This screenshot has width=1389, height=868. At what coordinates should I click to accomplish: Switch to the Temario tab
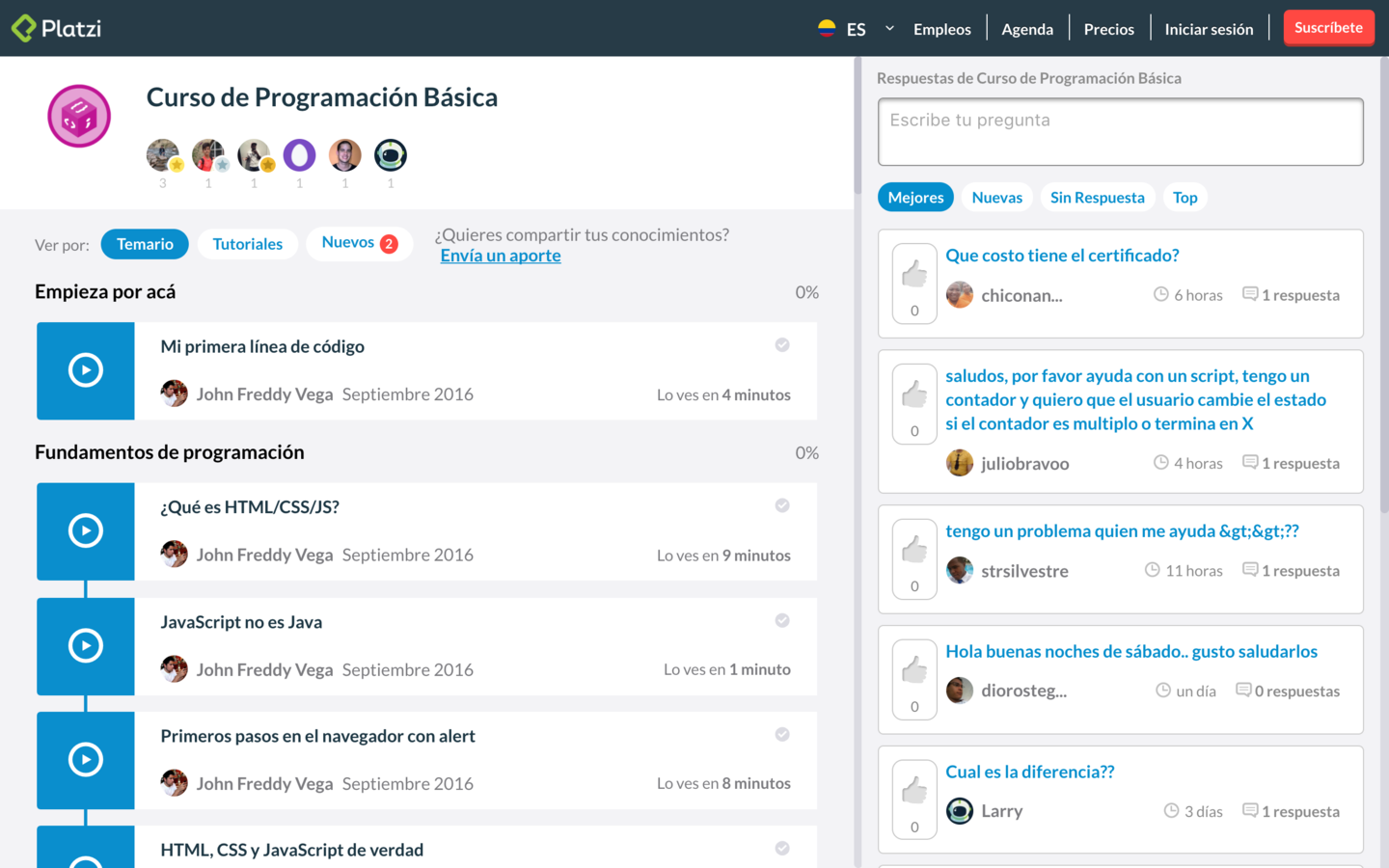click(145, 244)
